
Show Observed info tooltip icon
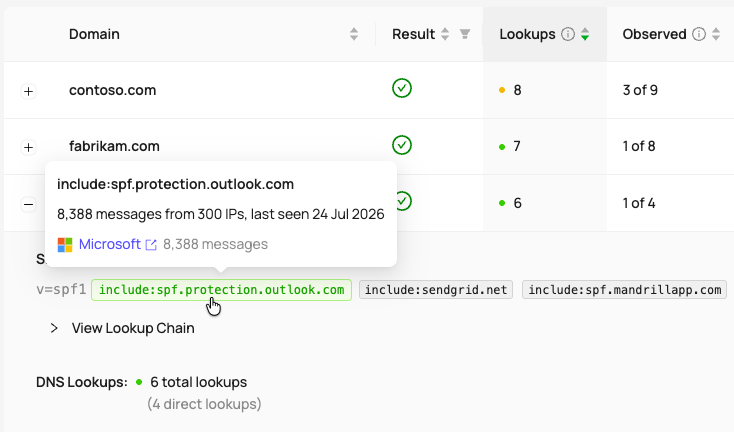click(x=699, y=34)
